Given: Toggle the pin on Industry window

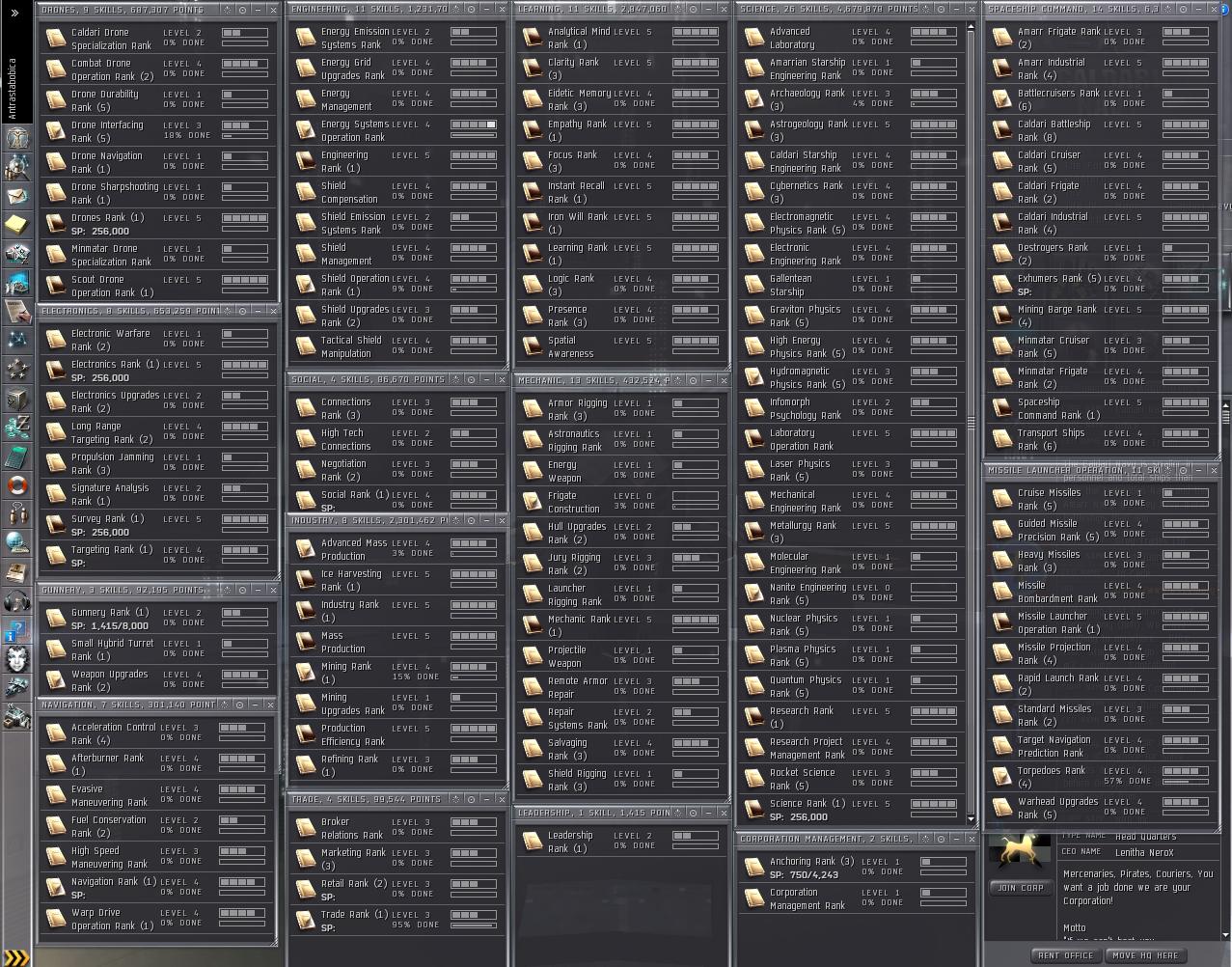Looking at the screenshot, I should (x=471, y=520).
